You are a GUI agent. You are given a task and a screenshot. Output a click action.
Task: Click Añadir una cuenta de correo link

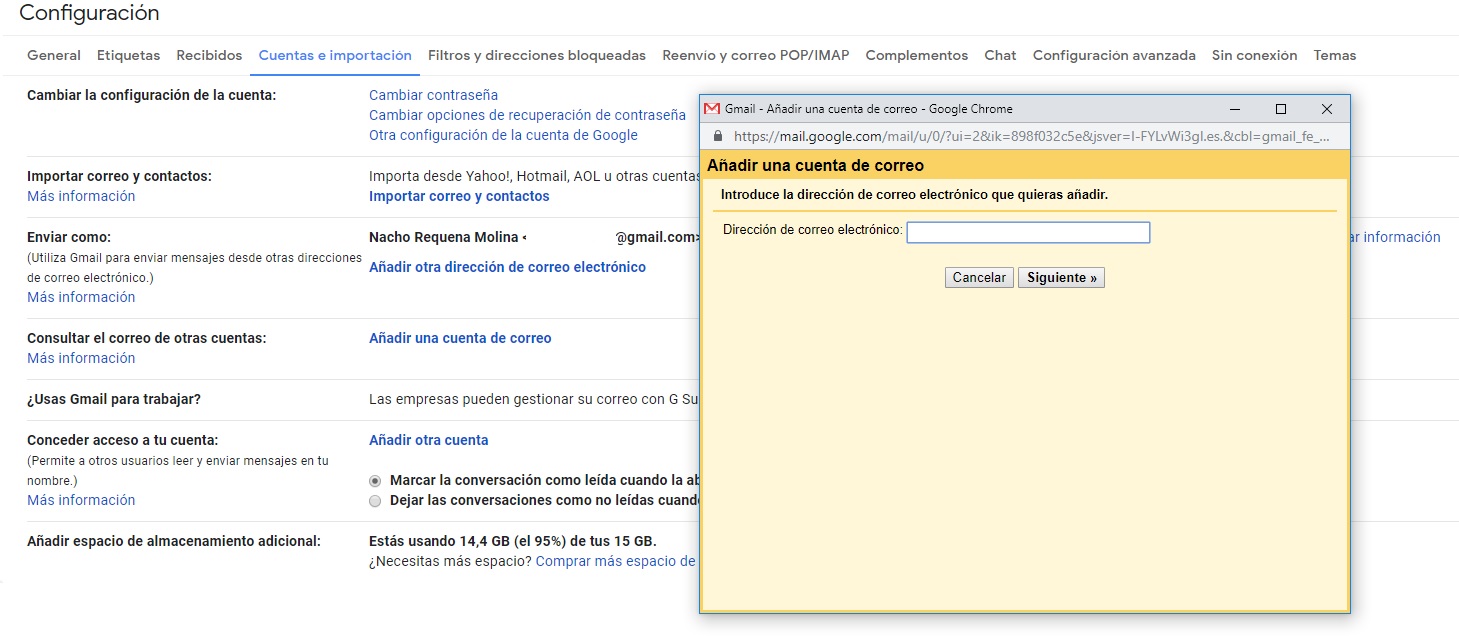point(460,338)
